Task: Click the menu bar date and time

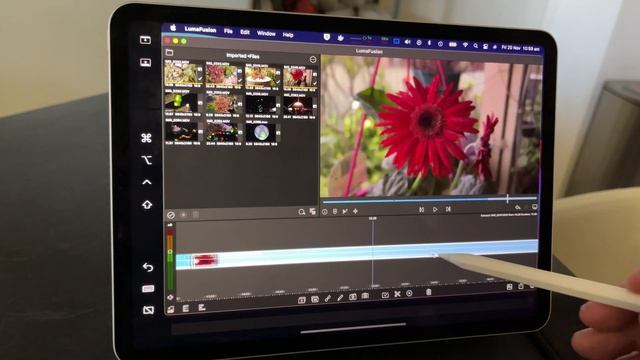Action: [x=520, y=48]
